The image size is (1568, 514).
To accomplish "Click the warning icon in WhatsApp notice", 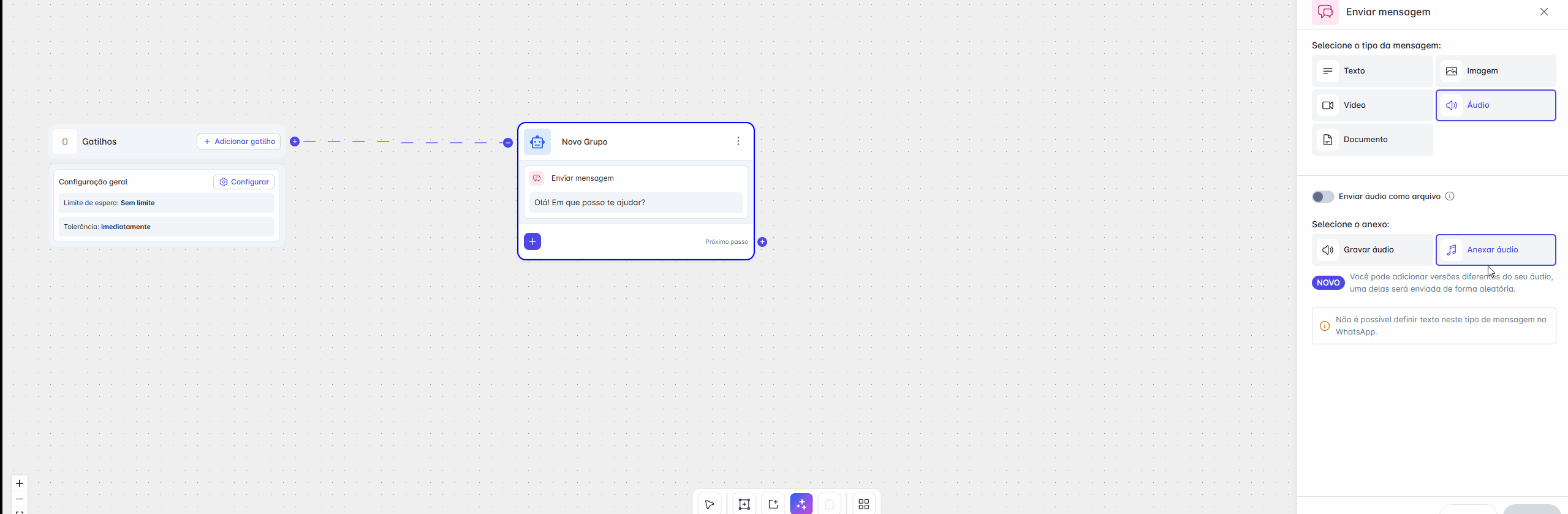I will 1325,326.
